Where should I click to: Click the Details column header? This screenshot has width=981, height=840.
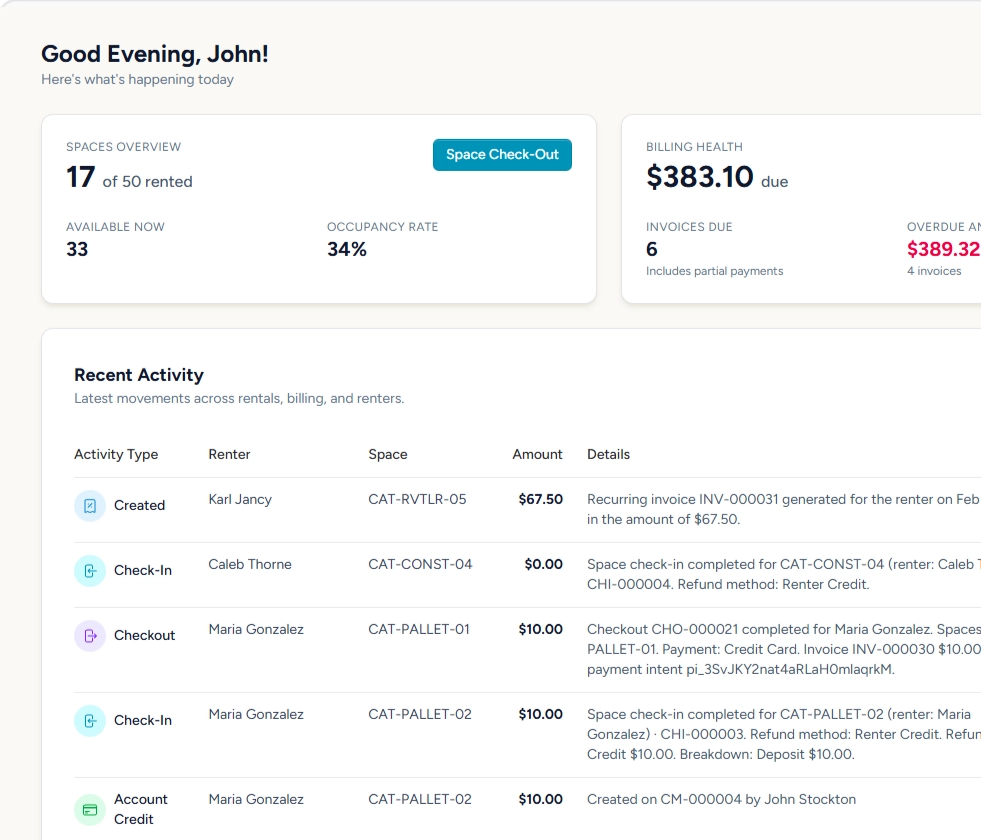tap(608, 454)
